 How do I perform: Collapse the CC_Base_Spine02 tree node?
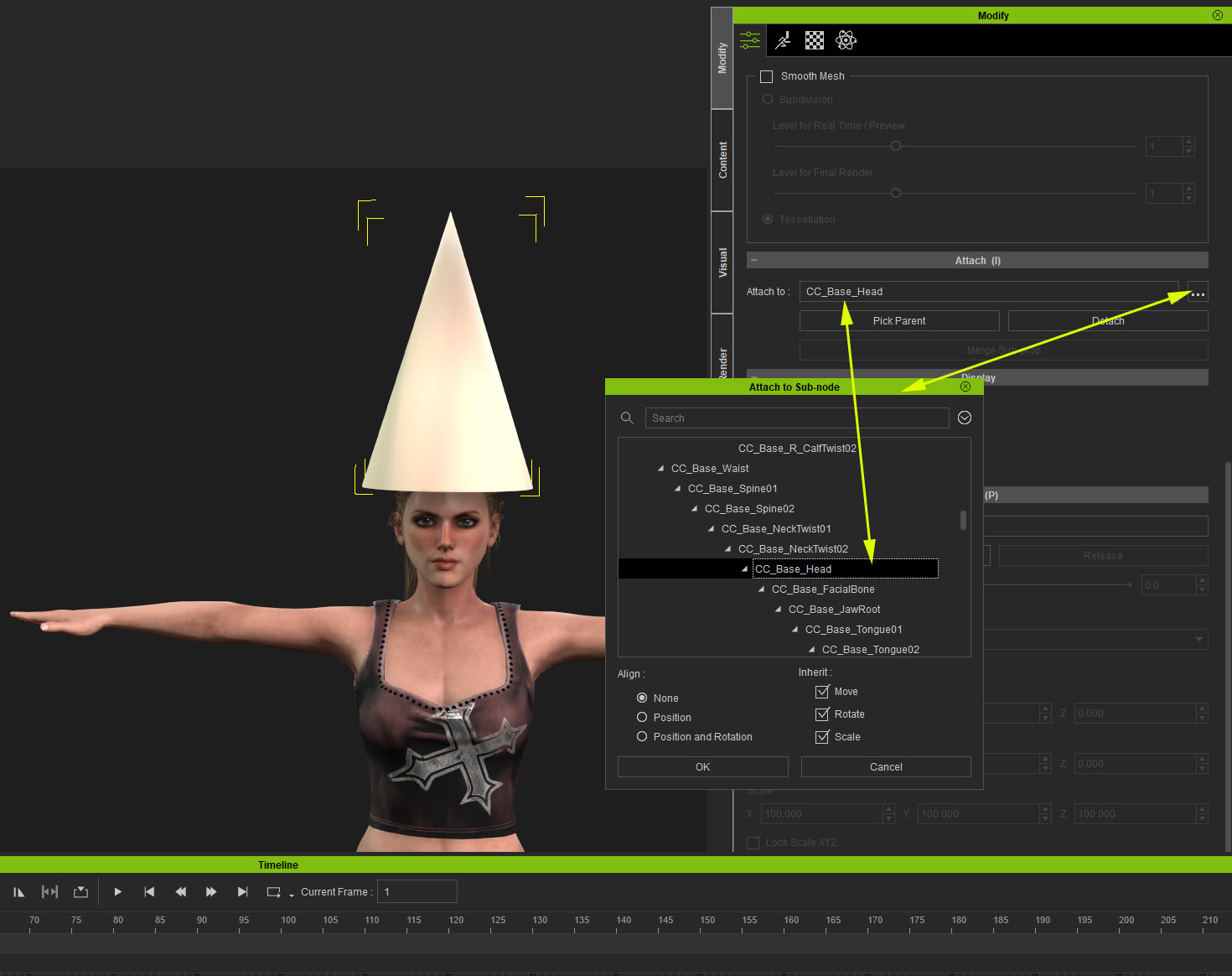click(x=694, y=509)
